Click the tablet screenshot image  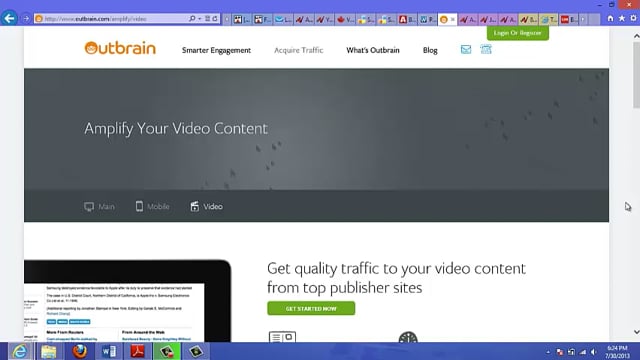click(127, 301)
